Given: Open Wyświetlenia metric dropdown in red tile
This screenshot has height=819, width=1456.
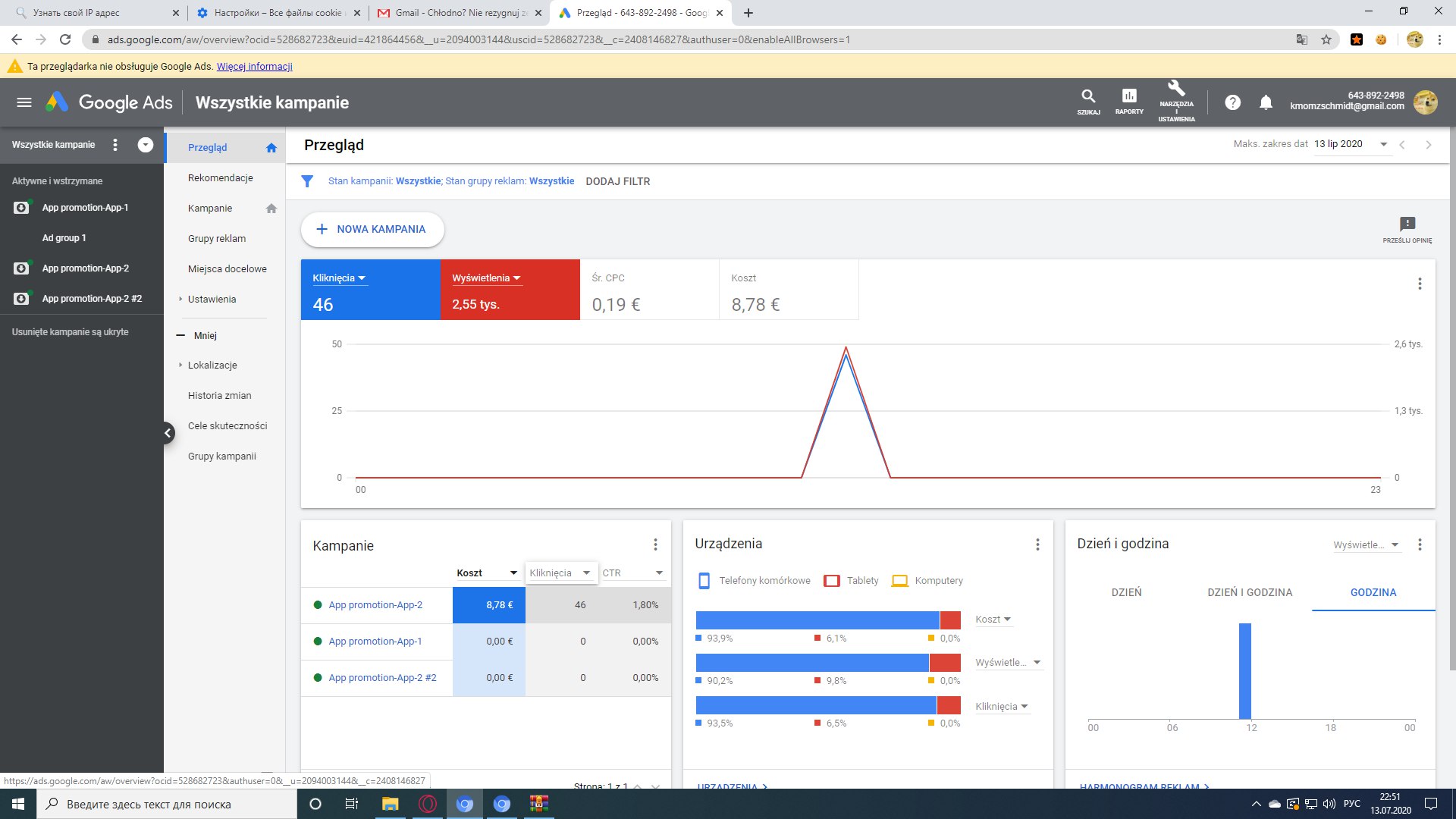Looking at the screenshot, I should (x=486, y=278).
